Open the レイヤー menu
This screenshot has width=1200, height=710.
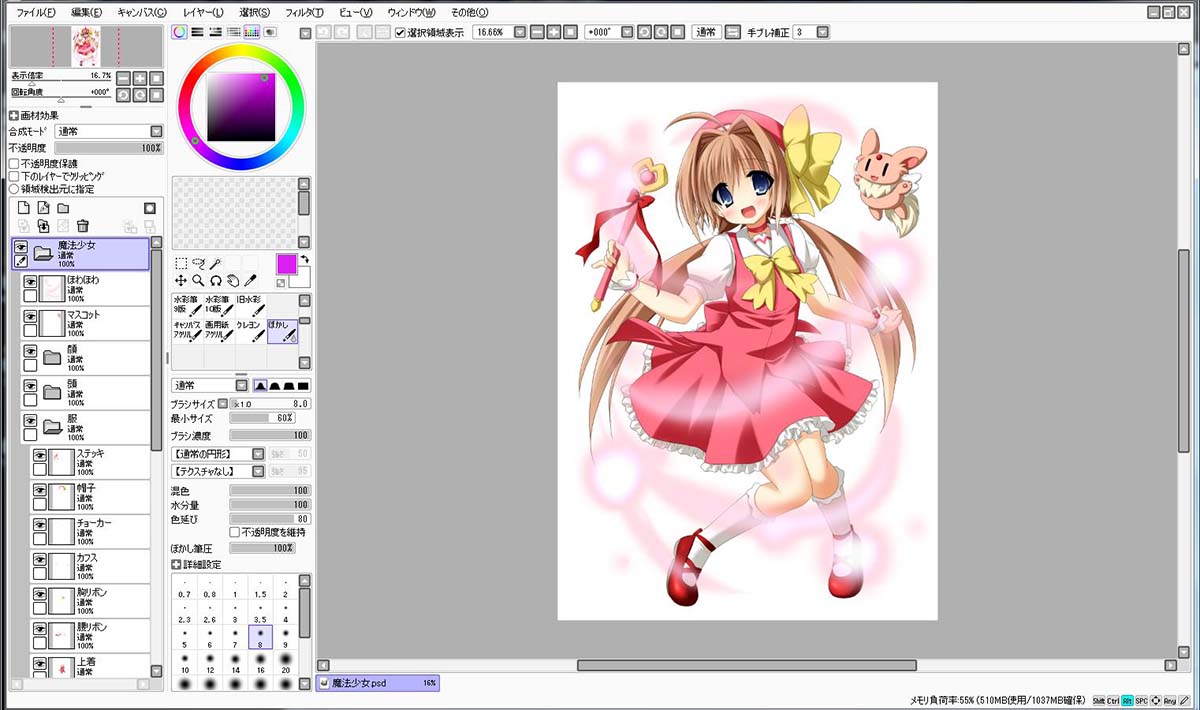pyautogui.click(x=203, y=12)
